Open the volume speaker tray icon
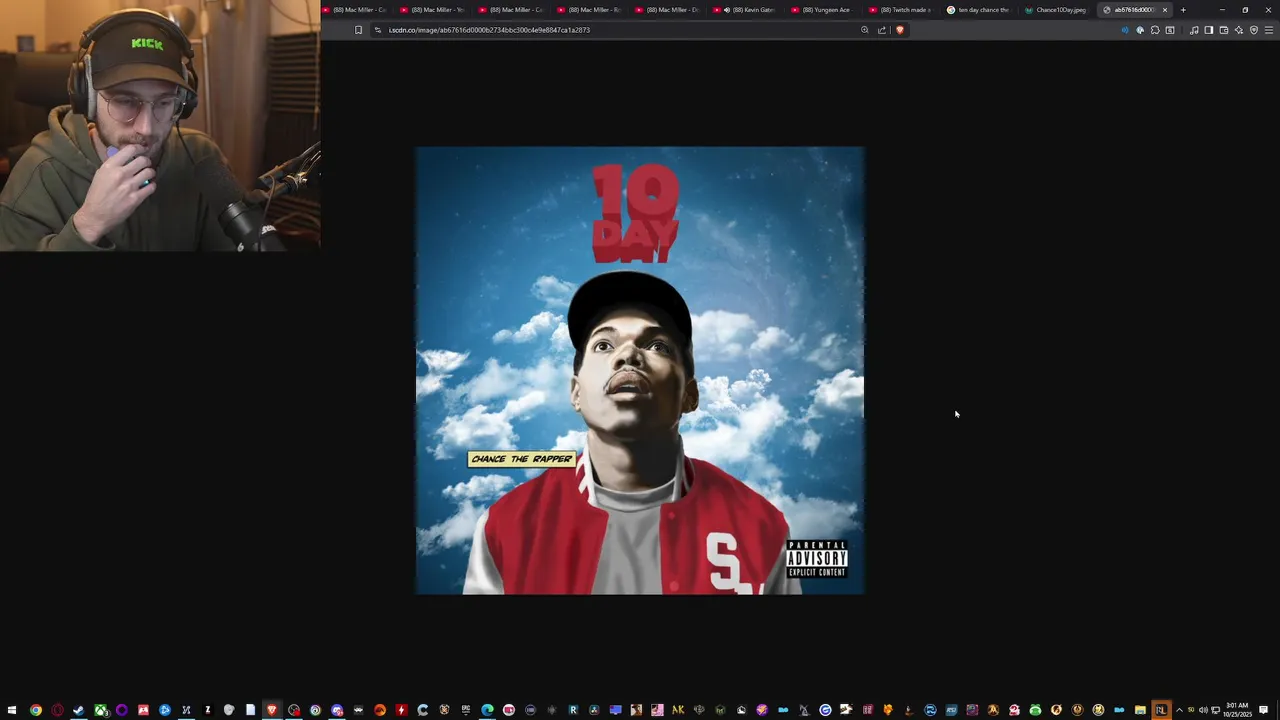The image size is (1280, 720). (1203, 710)
